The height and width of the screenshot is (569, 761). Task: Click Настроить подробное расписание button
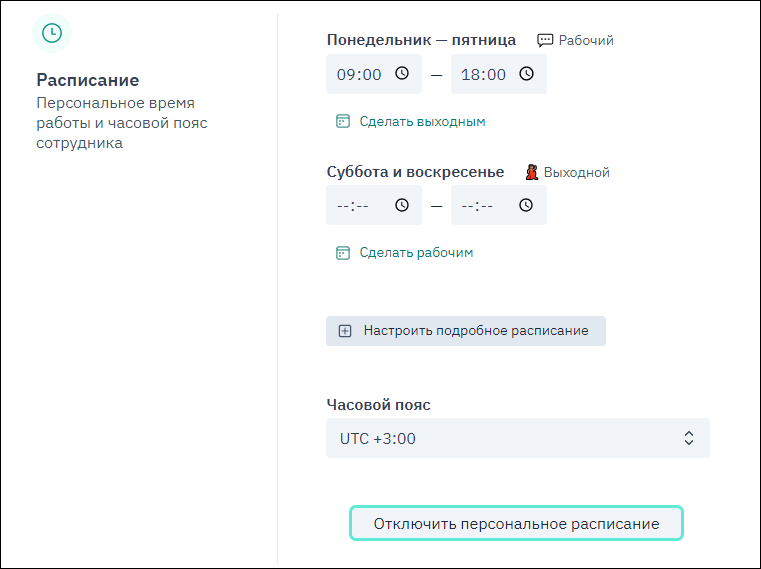(x=466, y=331)
